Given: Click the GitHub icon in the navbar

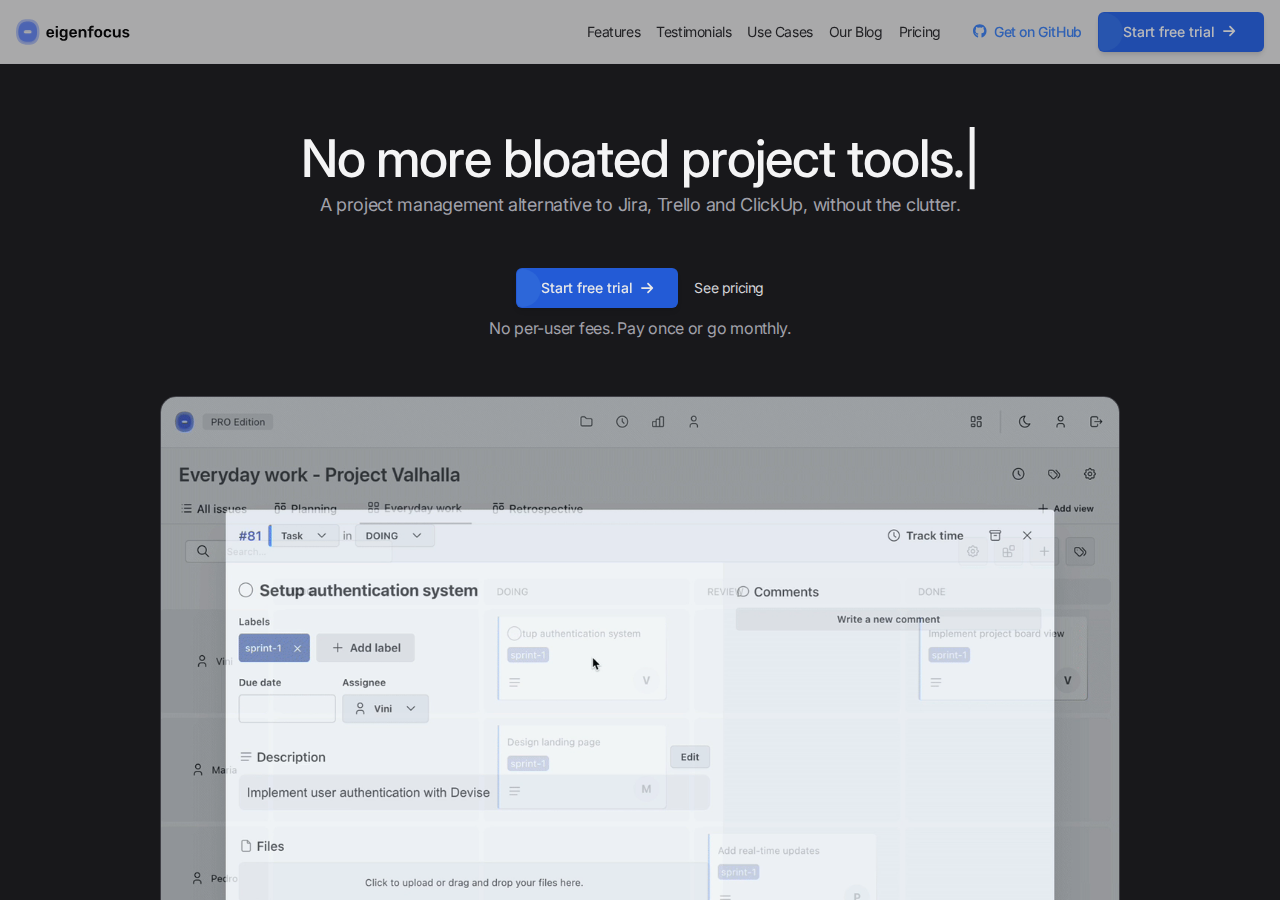Looking at the screenshot, I should click(x=980, y=32).
